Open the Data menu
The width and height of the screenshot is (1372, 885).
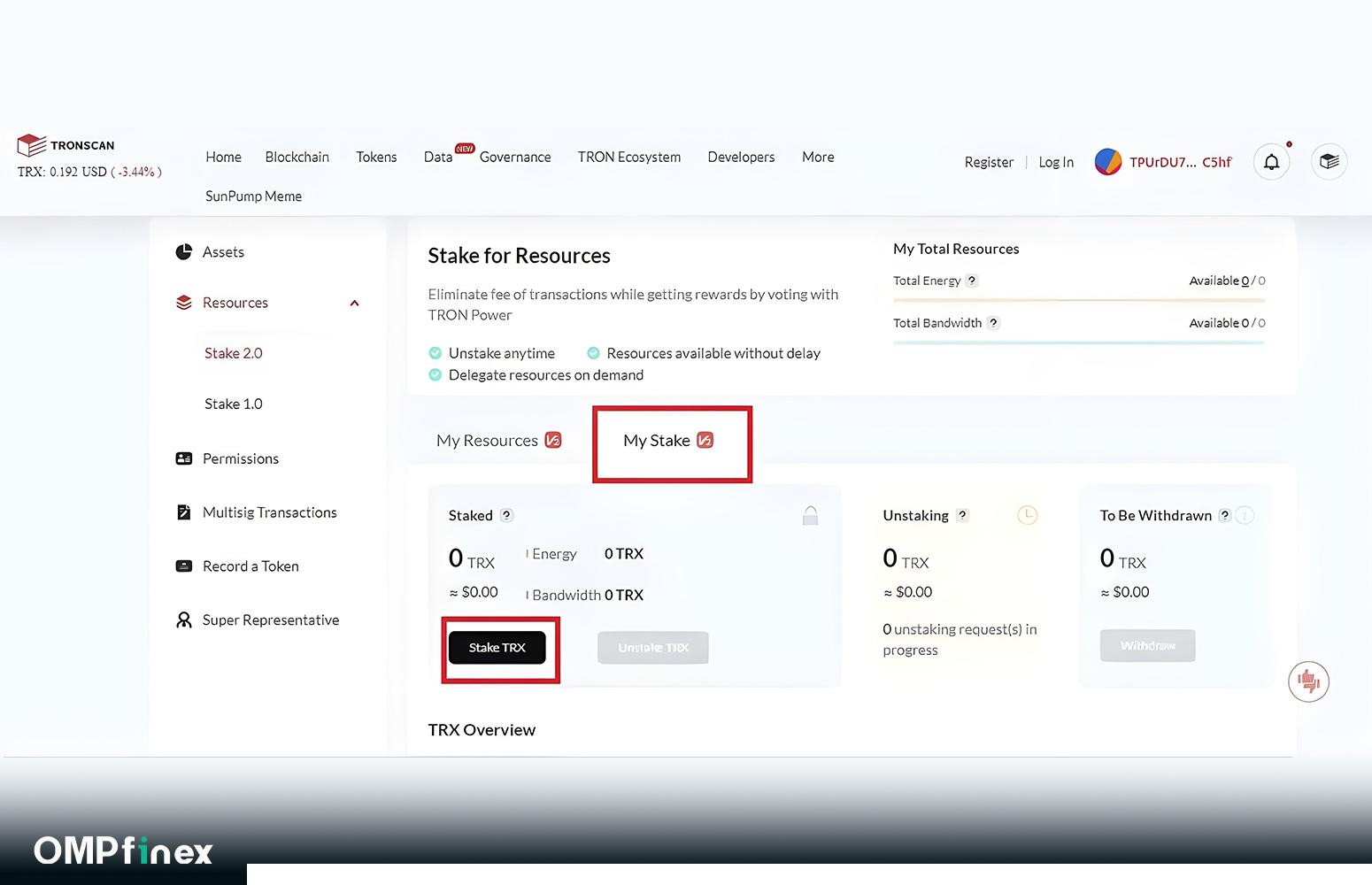tap(438, 157)
